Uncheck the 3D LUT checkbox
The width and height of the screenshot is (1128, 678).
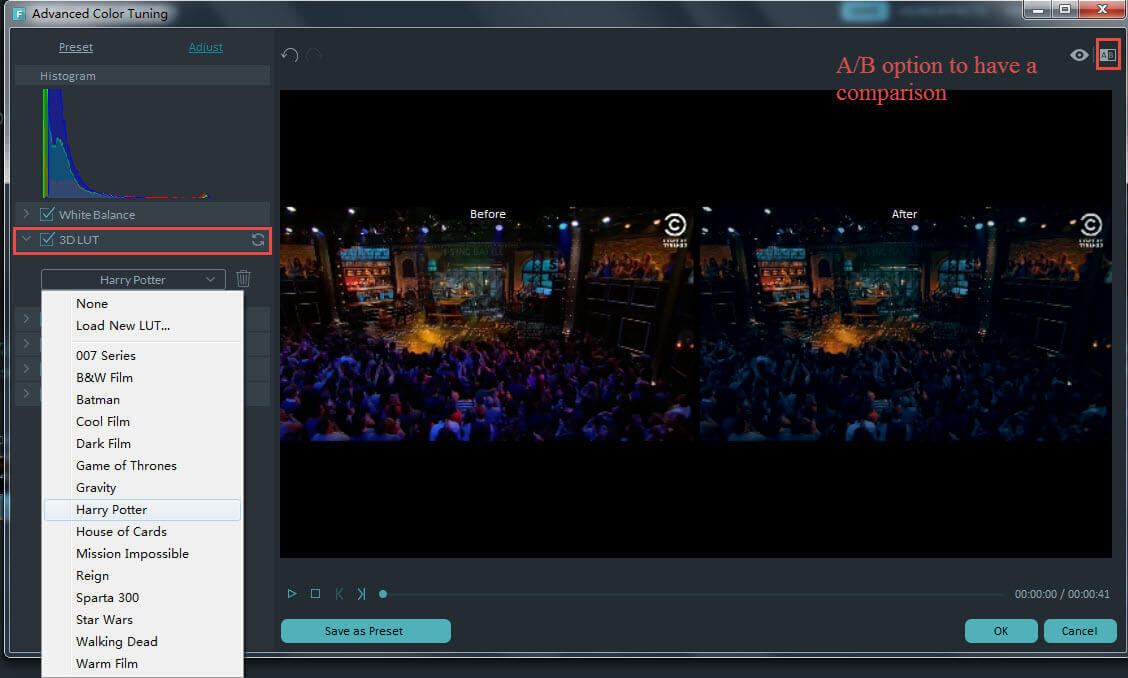coord(46,240)
